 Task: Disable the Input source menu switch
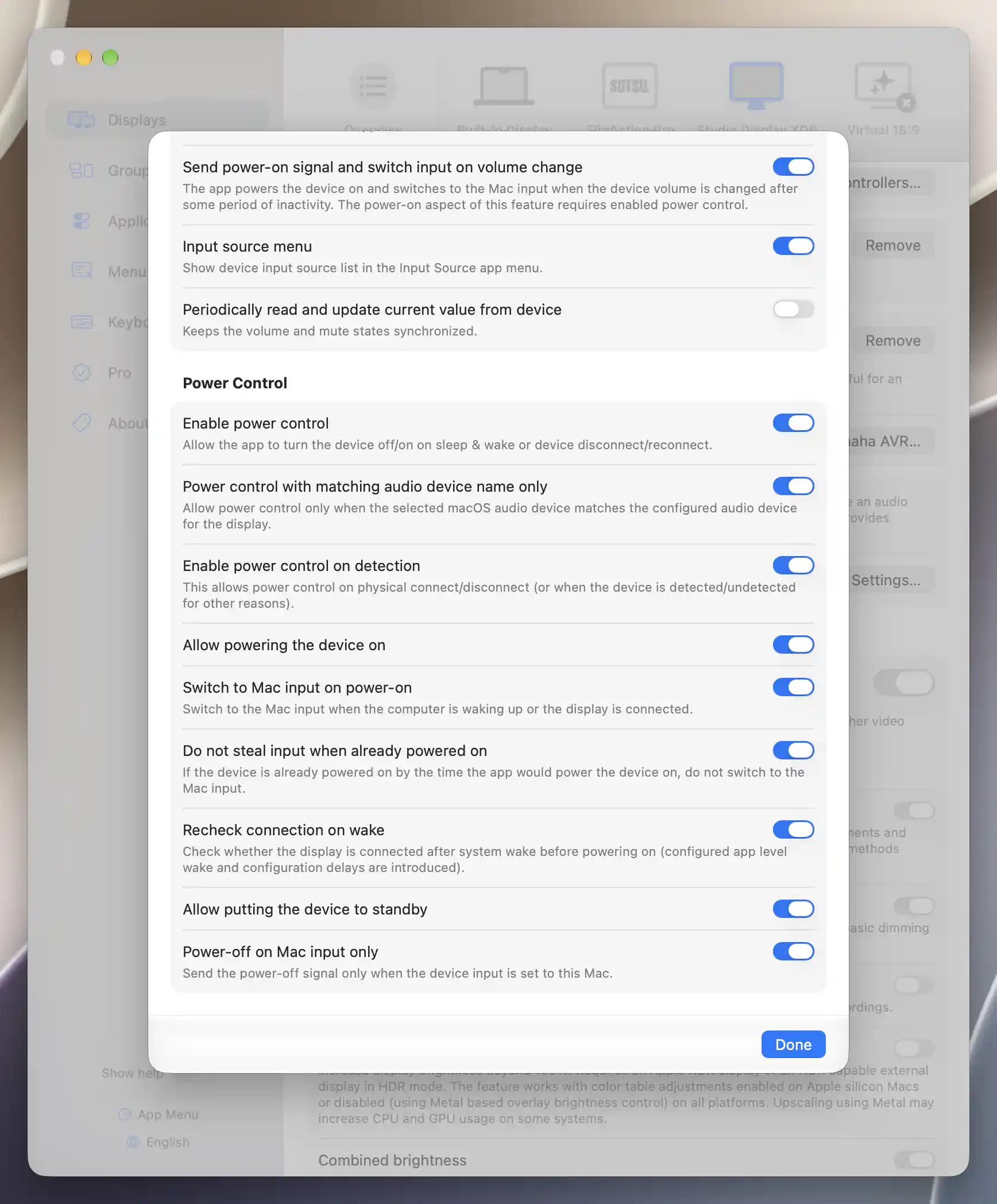coord(793,246)
